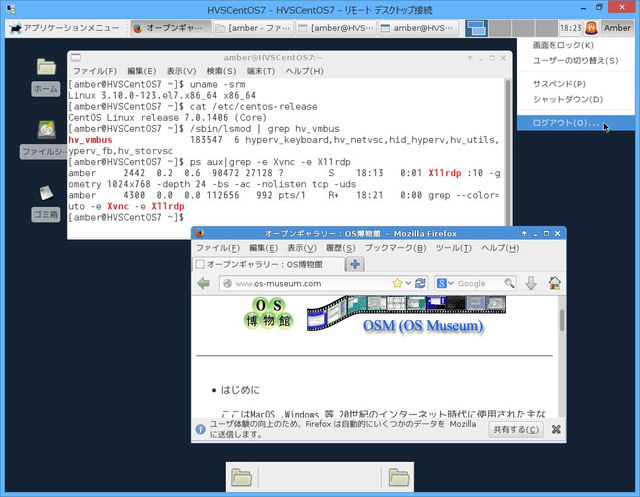Open Google search engine dropdown

445,283
